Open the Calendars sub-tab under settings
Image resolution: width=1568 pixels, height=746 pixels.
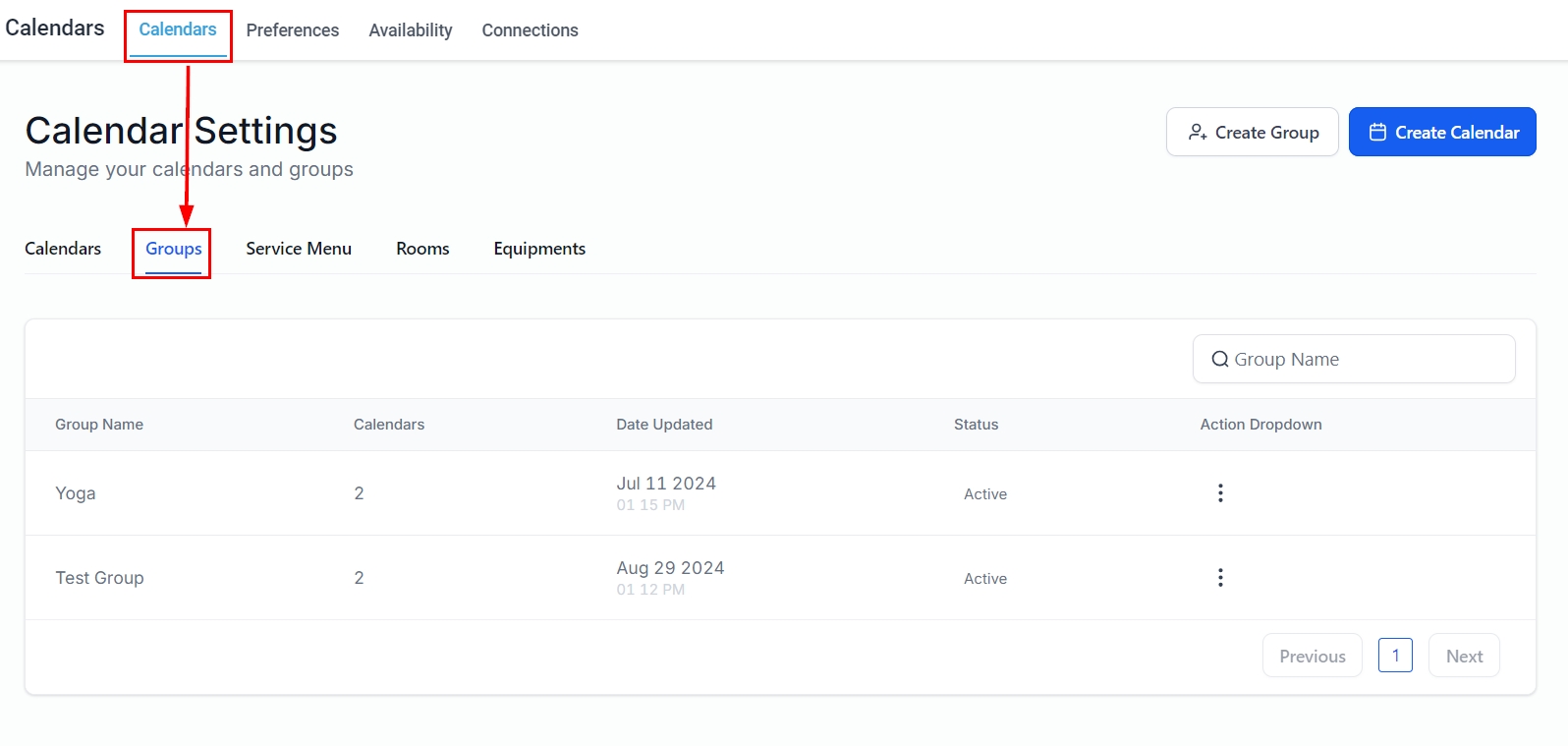point(63,250)
